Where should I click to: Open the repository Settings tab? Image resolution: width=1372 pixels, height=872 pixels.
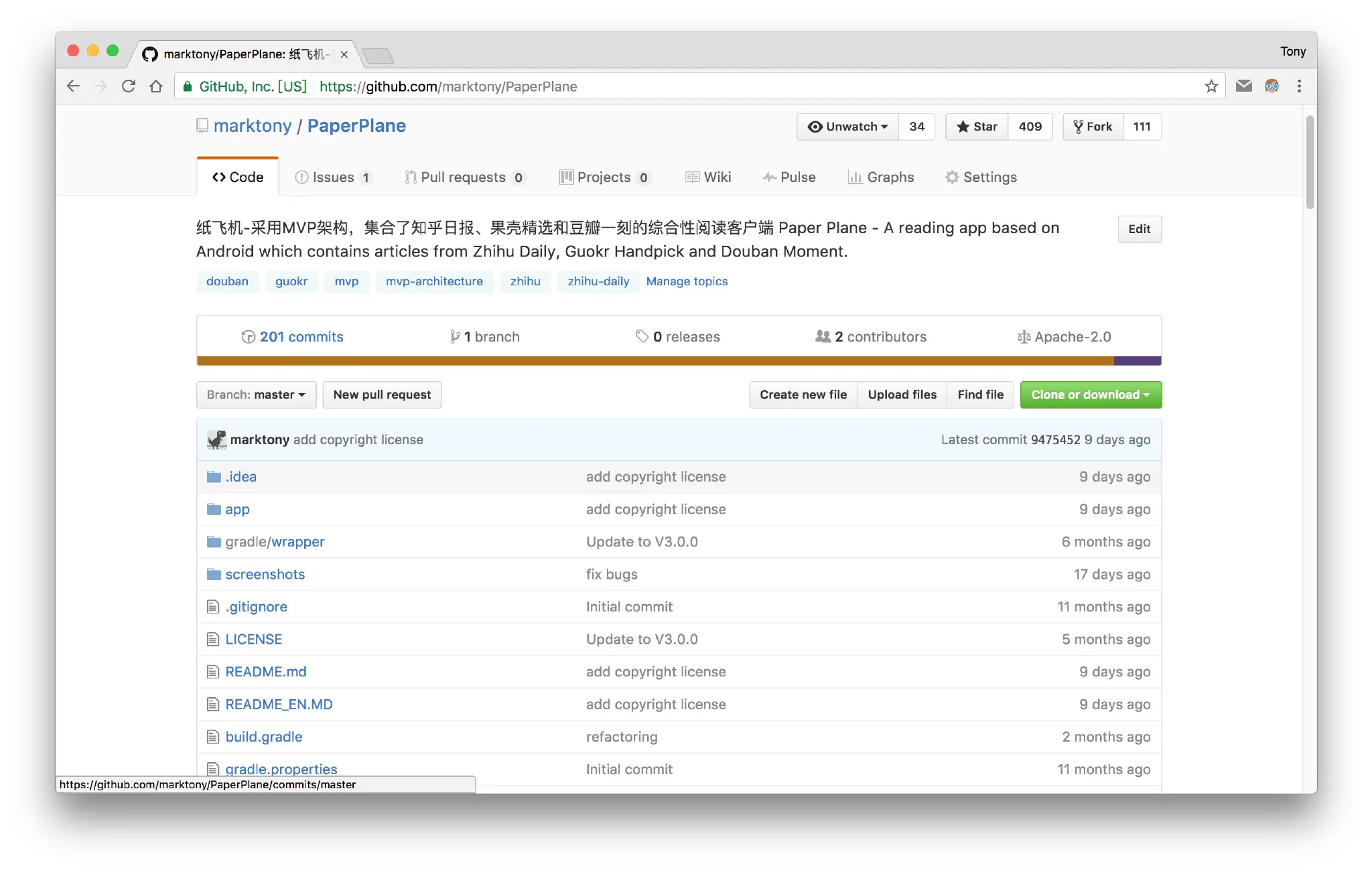[x=981, y=177]
